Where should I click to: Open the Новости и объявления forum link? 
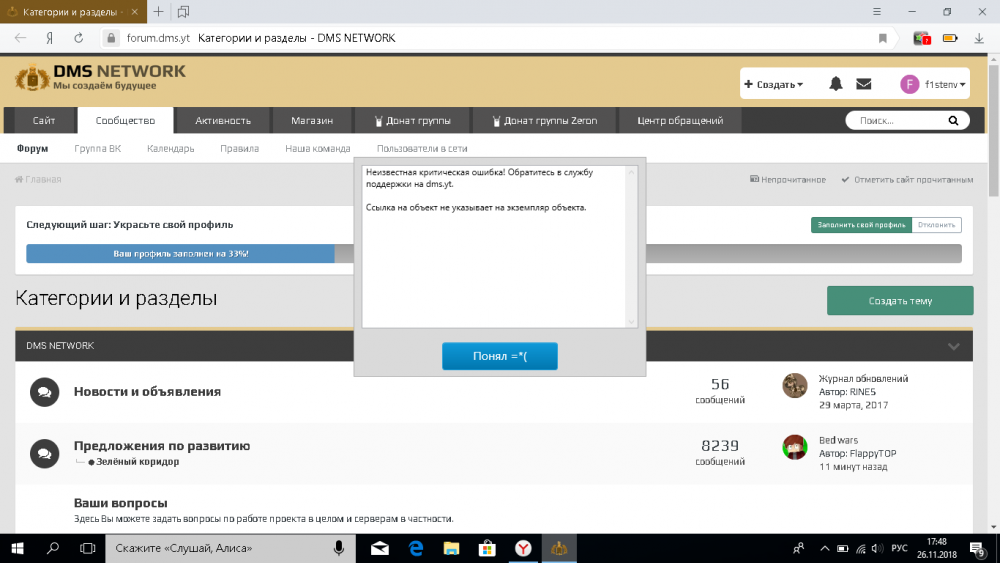click(x=147, y=392)
